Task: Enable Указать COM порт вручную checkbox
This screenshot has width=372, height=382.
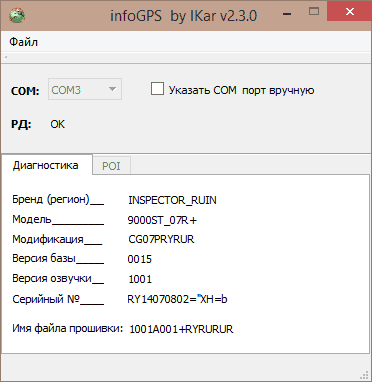Action: click(157, 89)
